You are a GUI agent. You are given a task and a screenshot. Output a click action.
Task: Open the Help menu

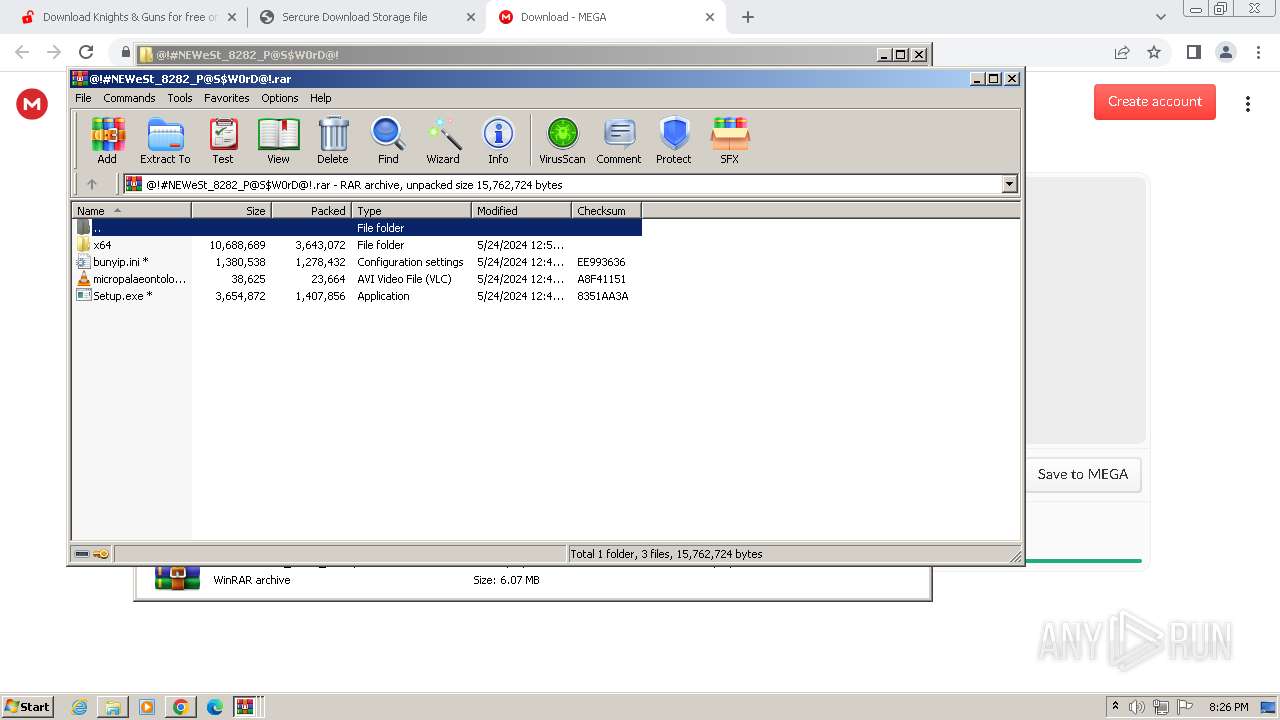click(x=321, y=98)
